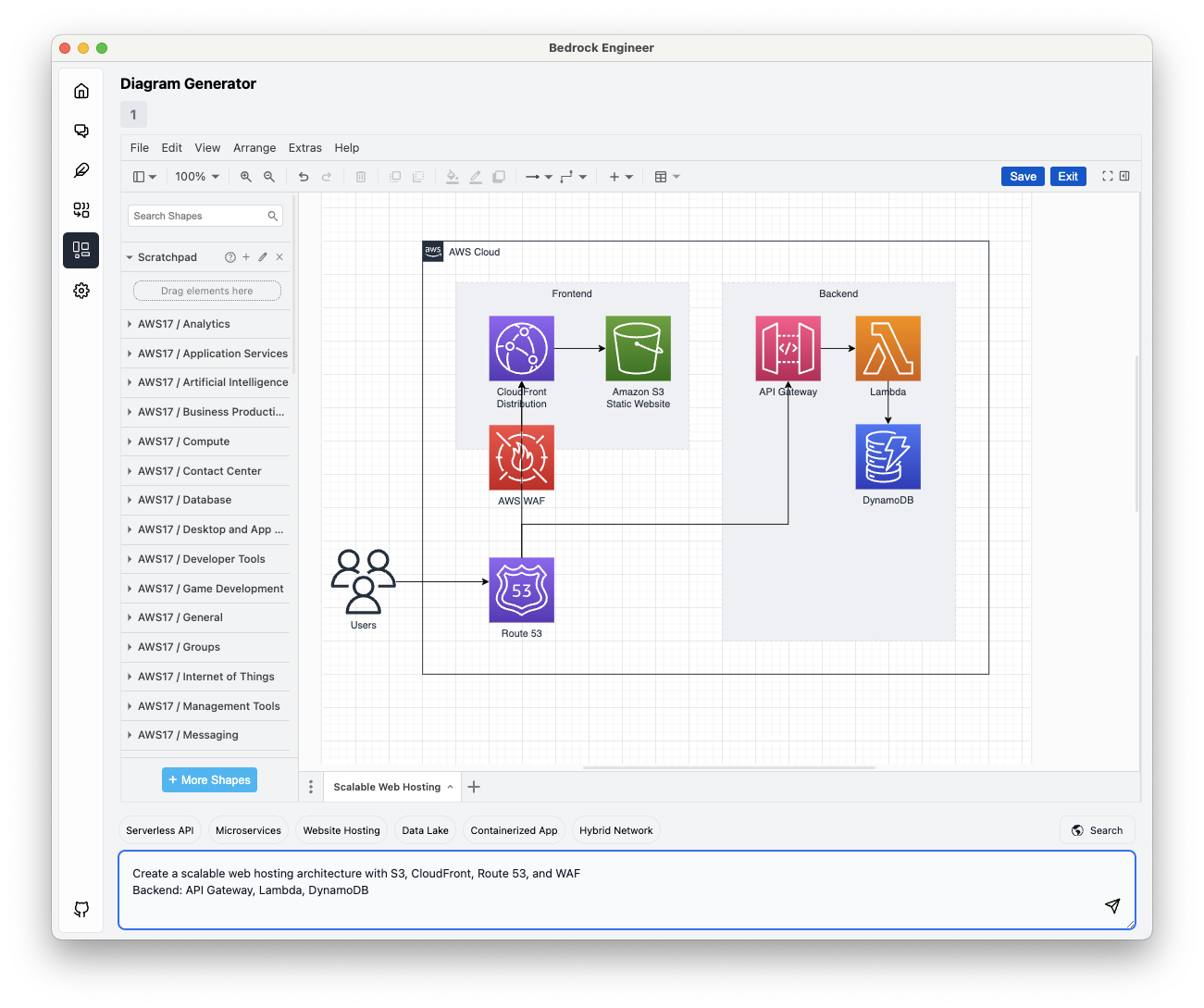Select the Users shape
This screenshot has height=1008, width=1204.
(364, 581)
